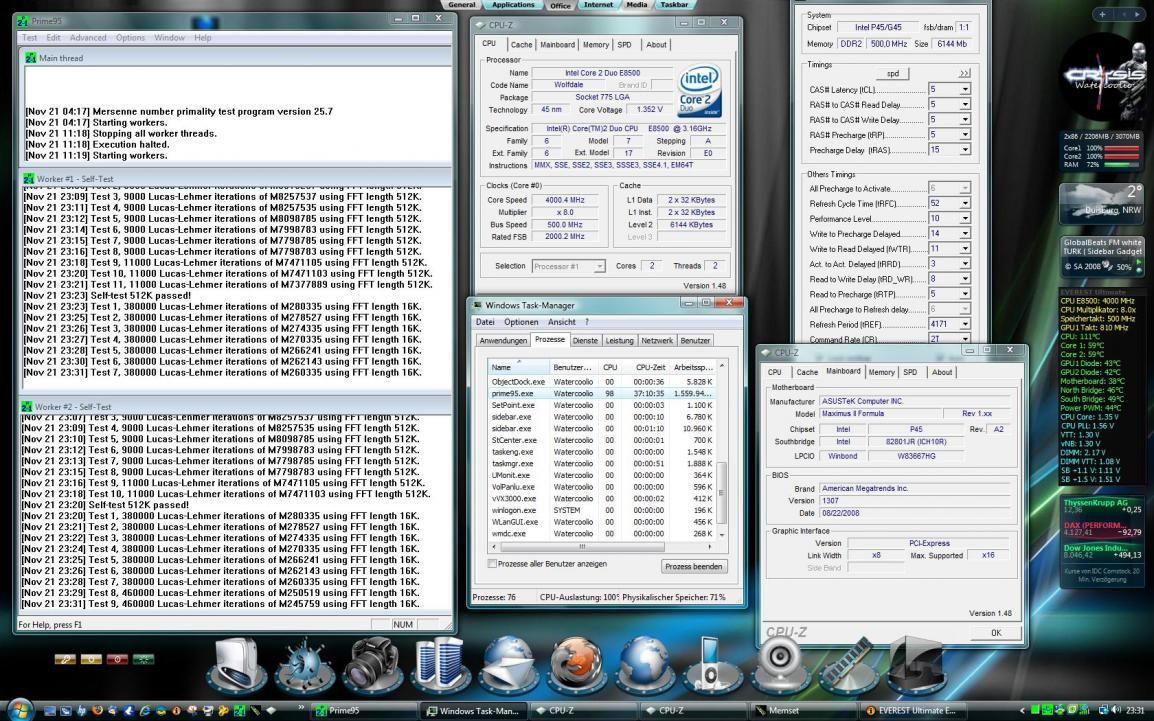Click the play arrow on GlobalBeats FM gadget
This screenshot has height=721, width=1154.
[1139, 262]
